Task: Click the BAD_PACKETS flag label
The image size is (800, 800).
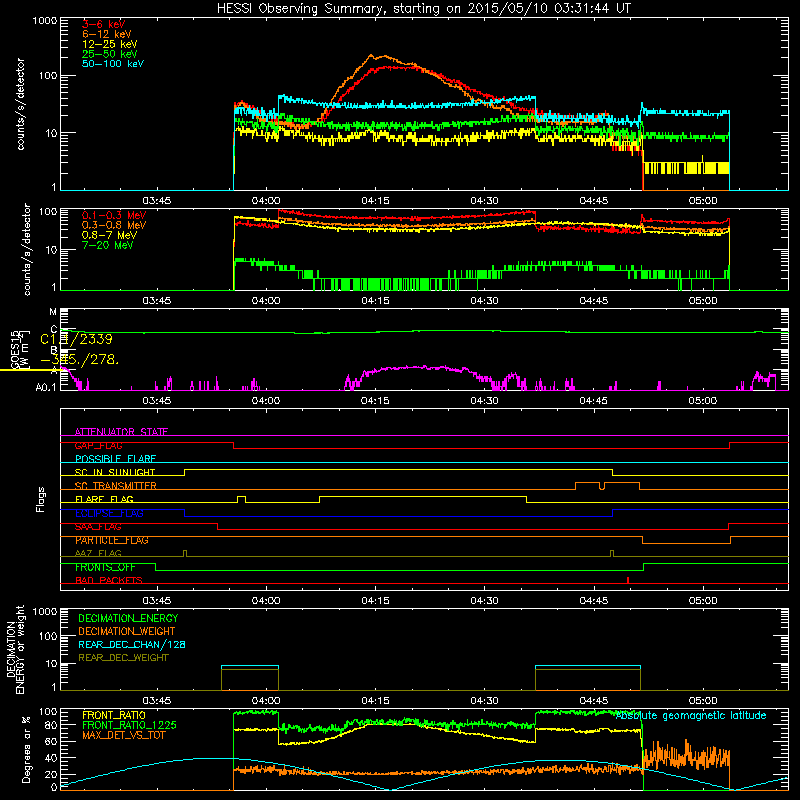Action: (109, 580)
